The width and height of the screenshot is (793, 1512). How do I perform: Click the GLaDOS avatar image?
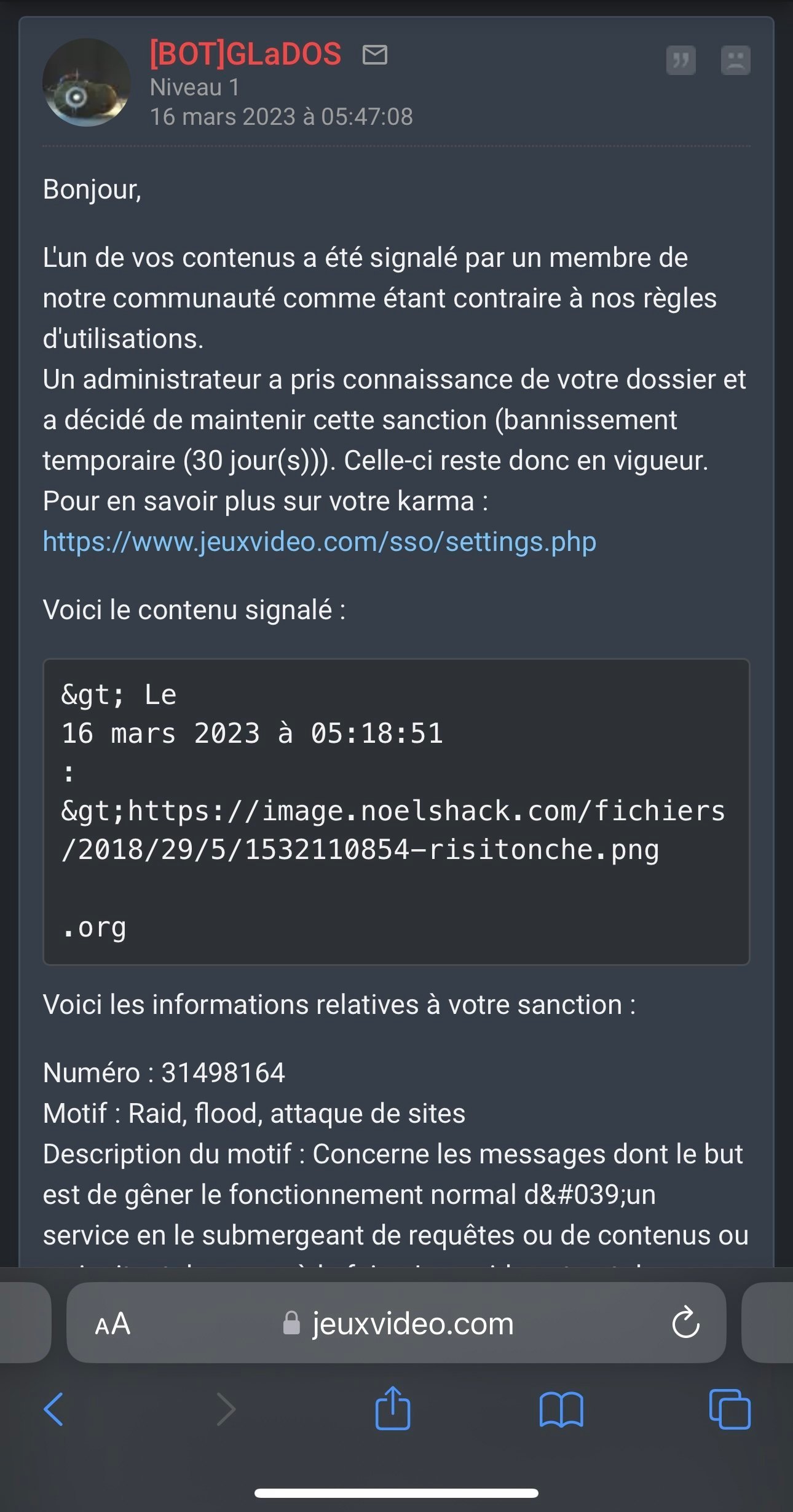pos(86,82)
